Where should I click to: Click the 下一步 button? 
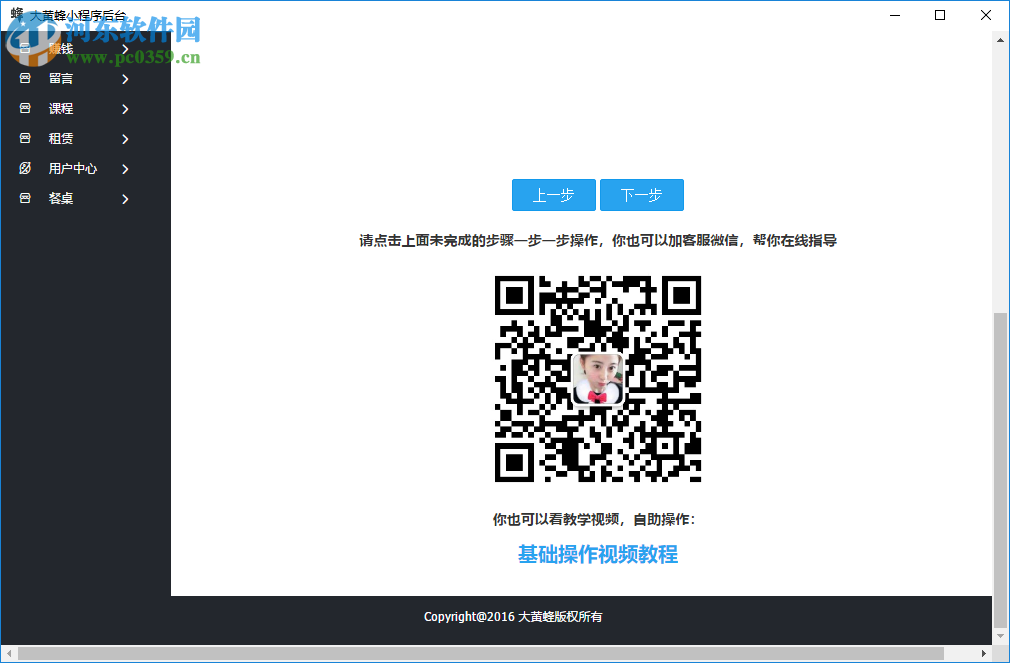(641, 195)
